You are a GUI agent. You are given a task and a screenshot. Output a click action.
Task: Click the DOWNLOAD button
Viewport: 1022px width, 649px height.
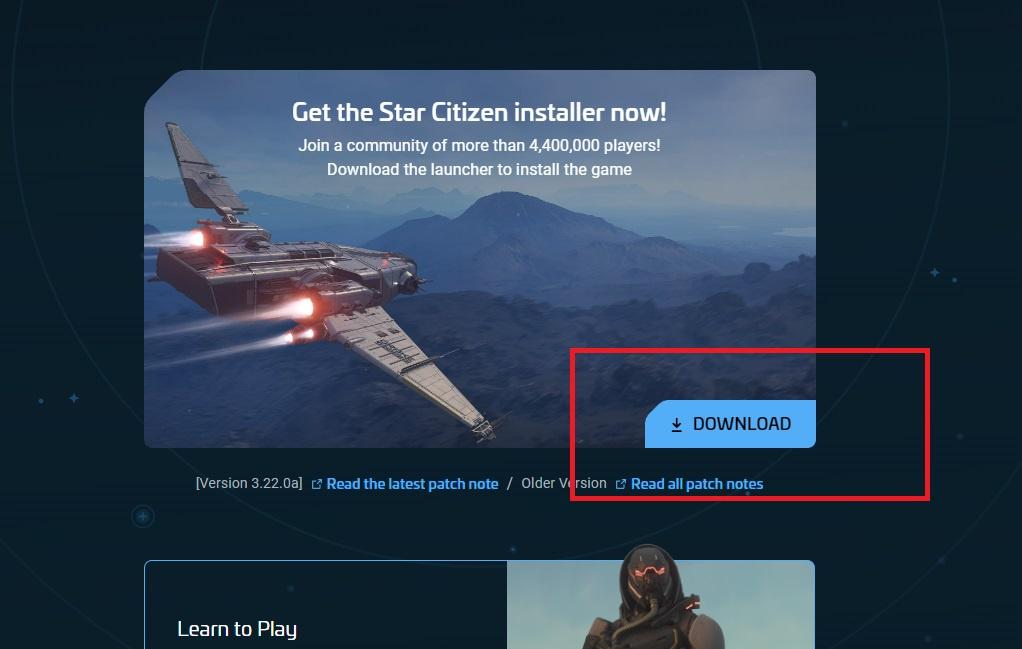click(x=730, y=424)
